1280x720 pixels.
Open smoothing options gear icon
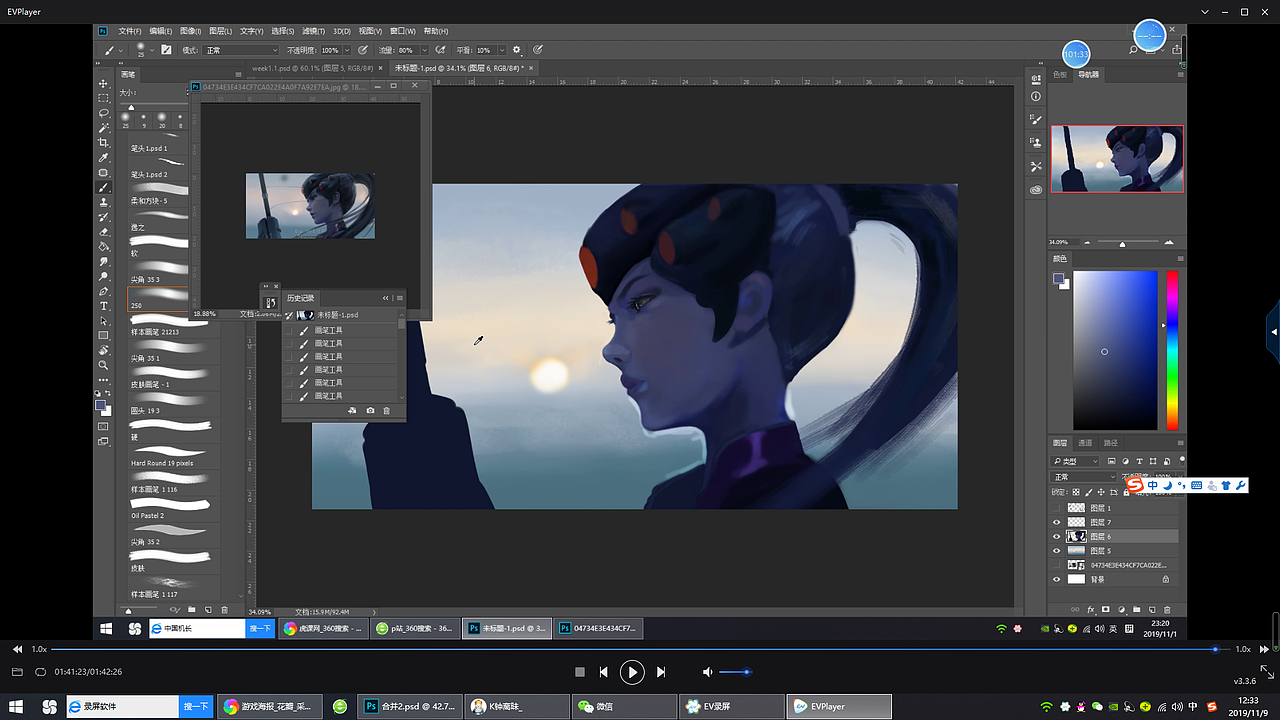tap(517, 50)
